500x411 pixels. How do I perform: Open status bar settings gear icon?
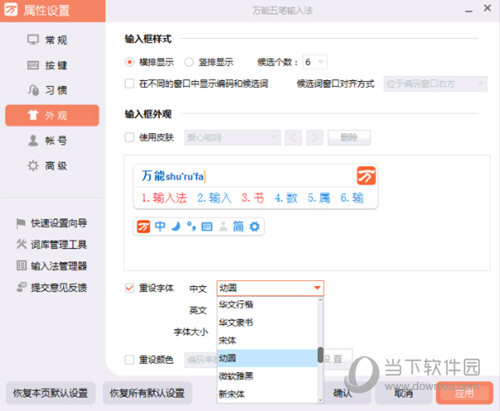point(255,227)
